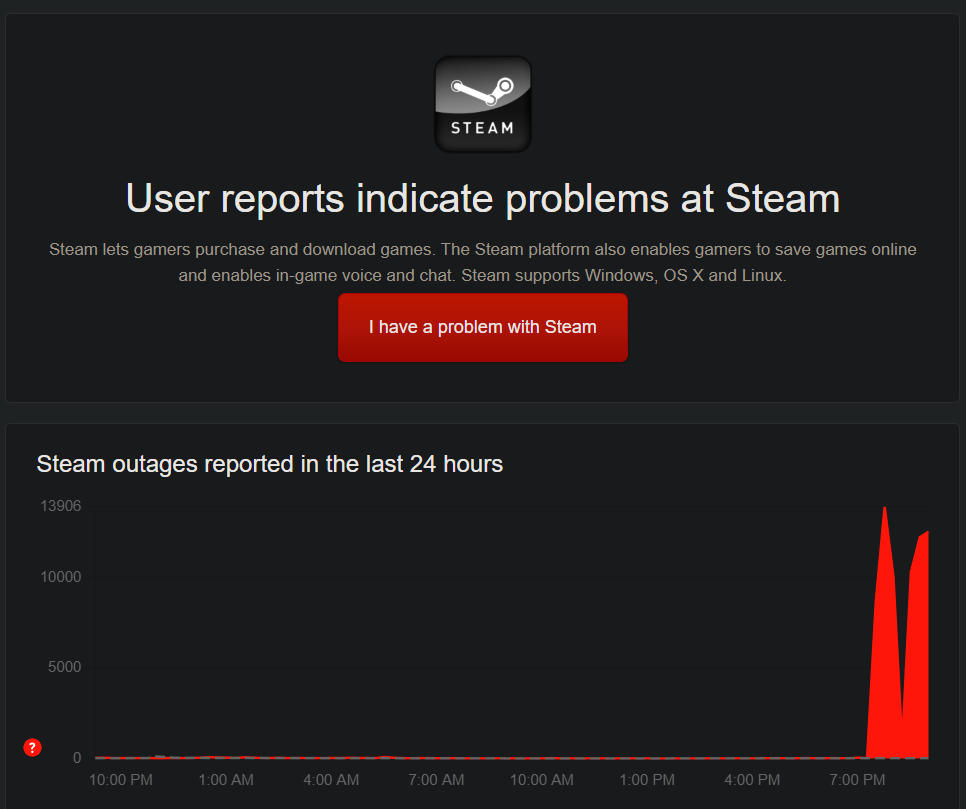Click the 13906 y-axis label
The height and width of the screenshot is (809, 966).
click(x=60, y=506)
